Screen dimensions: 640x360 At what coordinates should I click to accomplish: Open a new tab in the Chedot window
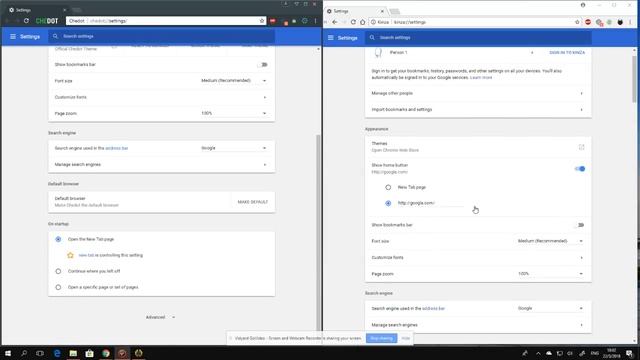point(76,10)
